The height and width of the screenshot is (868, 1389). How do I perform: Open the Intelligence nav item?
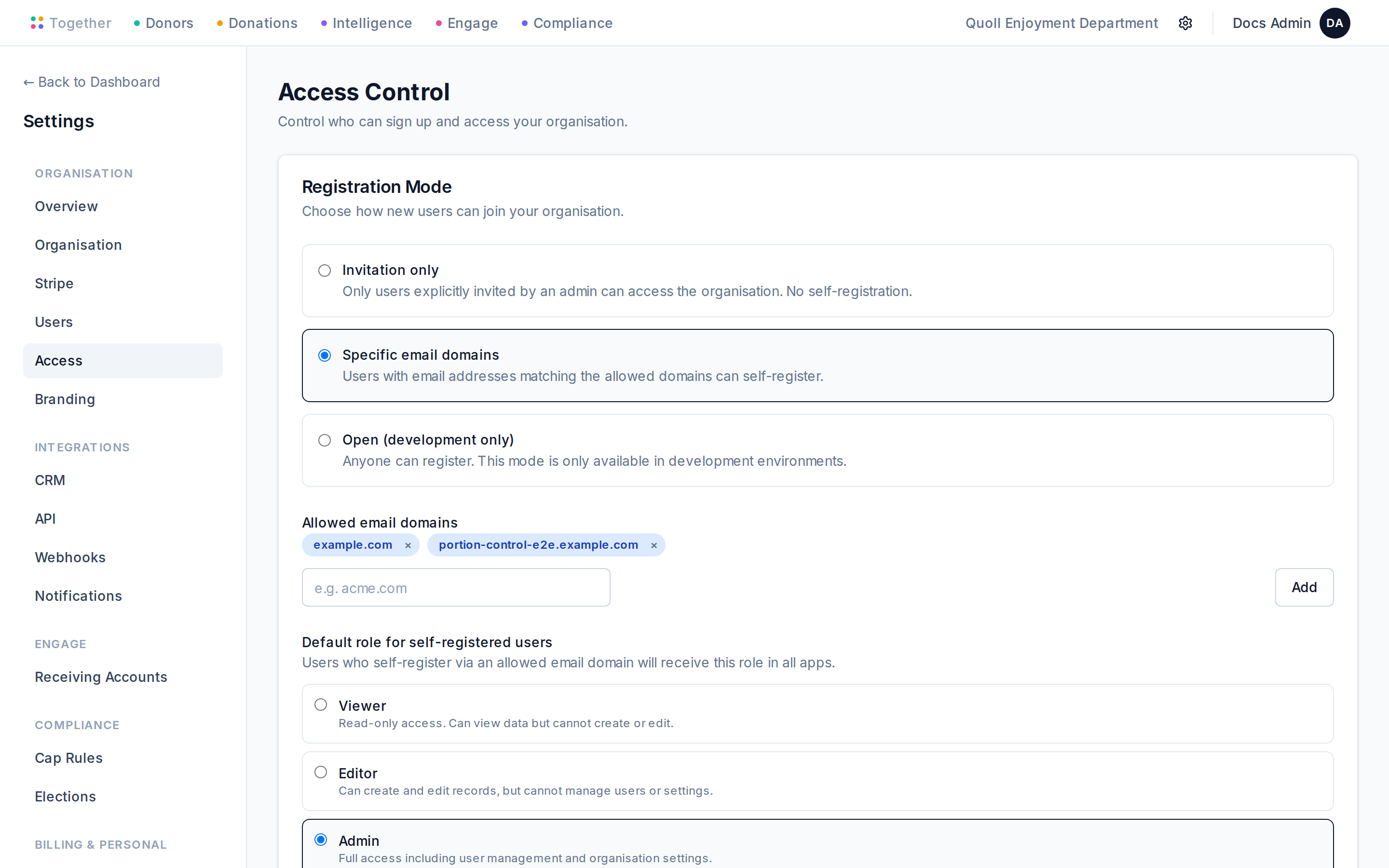(366, 23)
